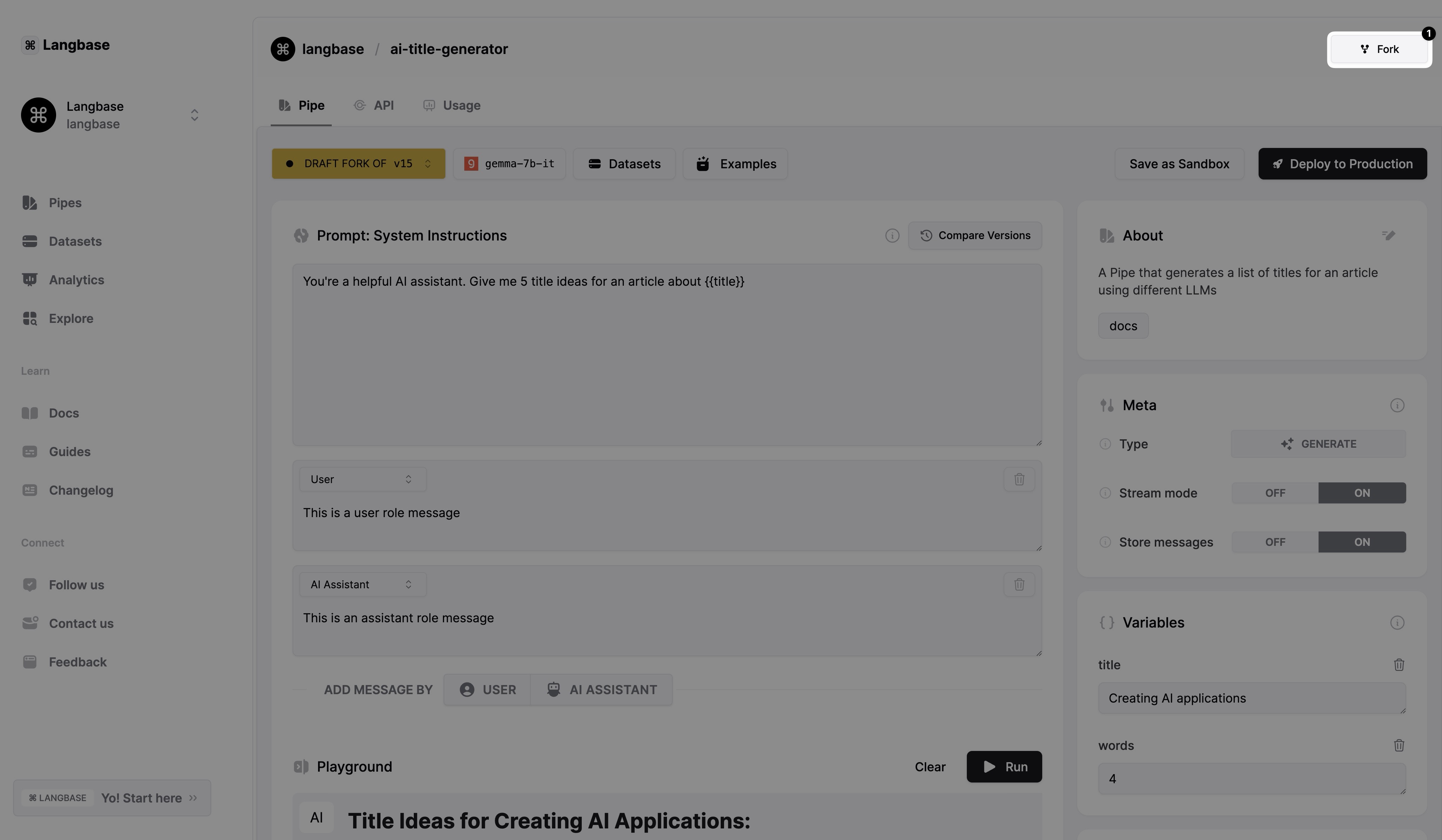Image resolution: width=1442 pixels, height=840 pixels.
Task: Open the Usage tab
Action: pos(452,106)
